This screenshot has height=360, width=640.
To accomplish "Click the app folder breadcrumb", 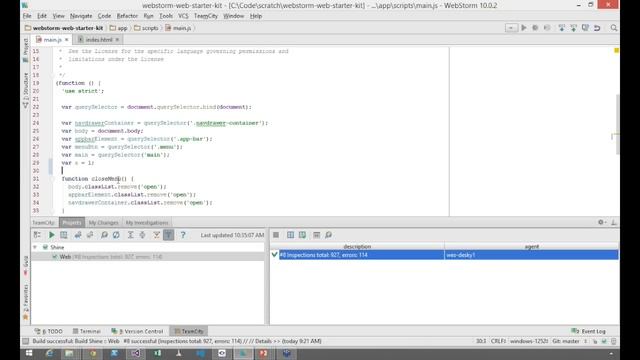I will (x=118, y=28).
